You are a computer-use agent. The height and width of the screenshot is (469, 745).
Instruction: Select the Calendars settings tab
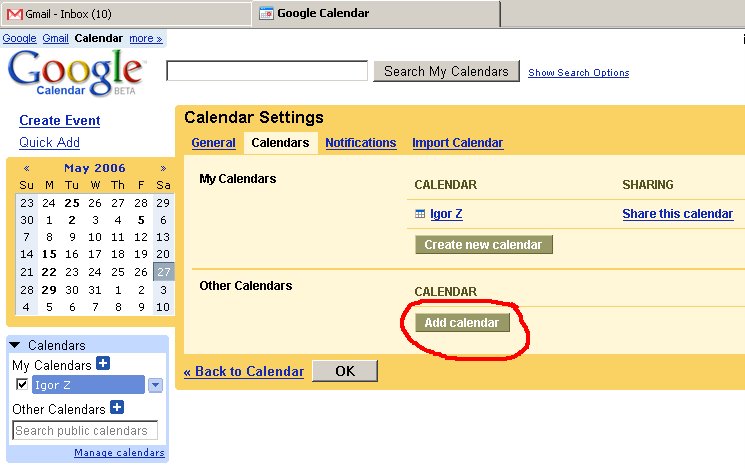280,143
